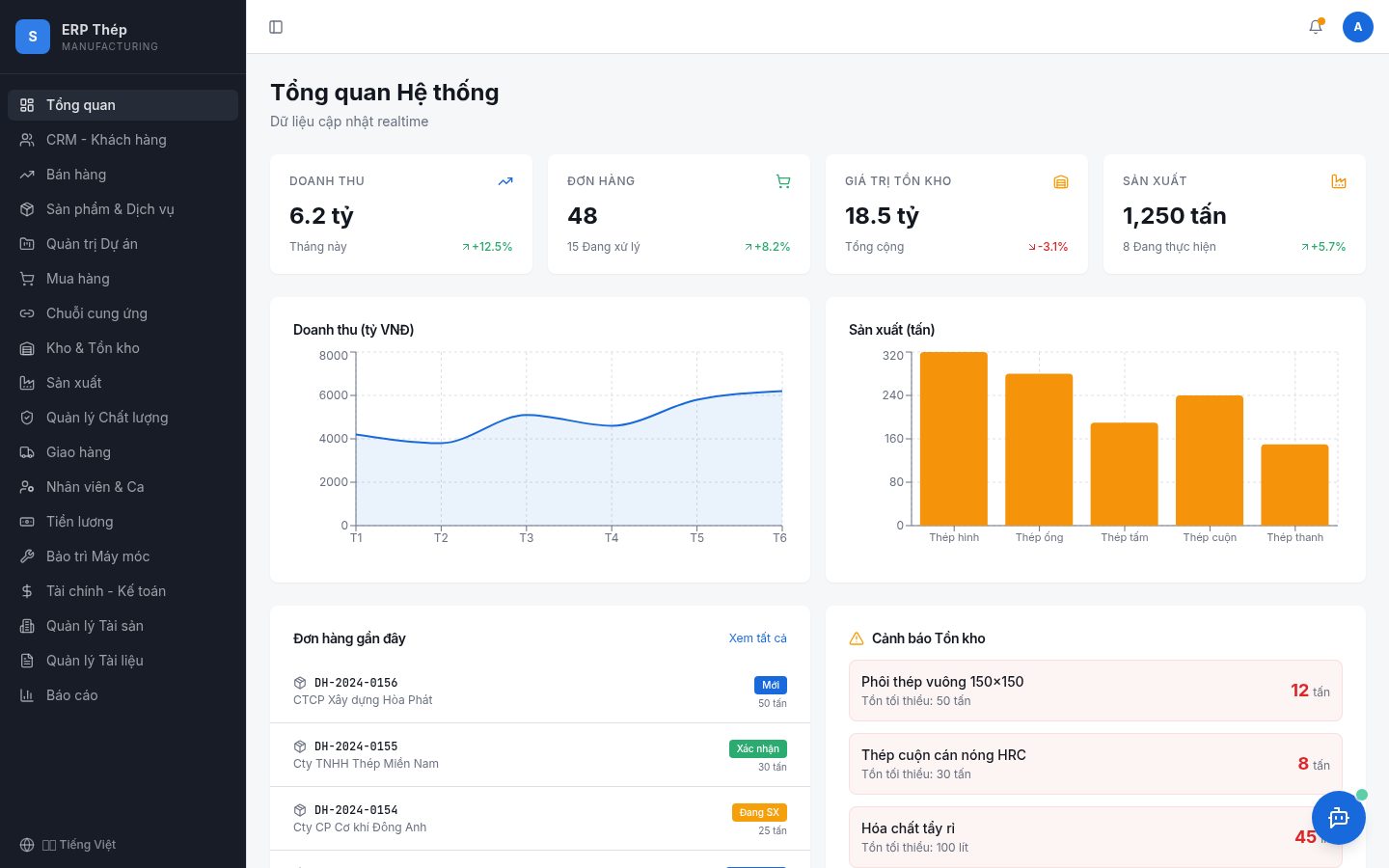
Task: Go to Kho & Tồn kho
Action: 123,348
